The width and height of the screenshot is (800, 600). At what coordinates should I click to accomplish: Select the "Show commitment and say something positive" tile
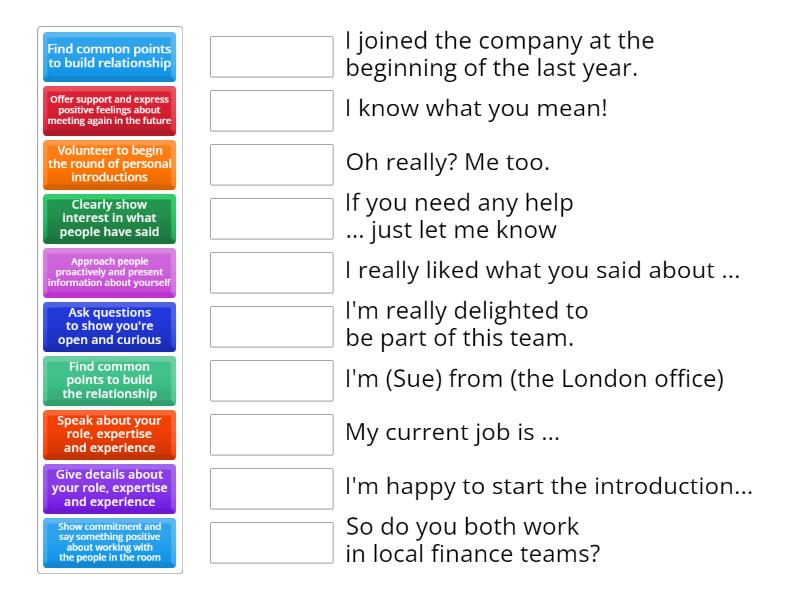click(110, 542)
